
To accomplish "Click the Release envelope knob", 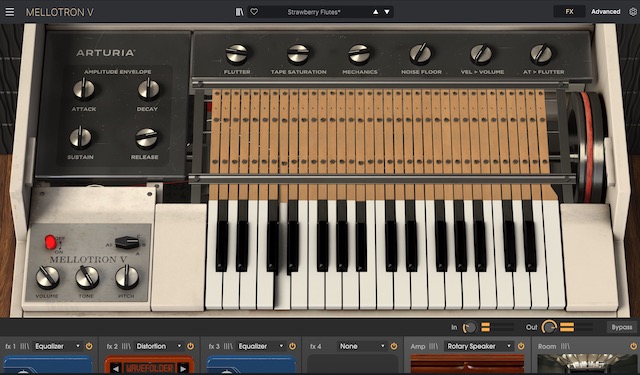I will (x=146, y=138).
